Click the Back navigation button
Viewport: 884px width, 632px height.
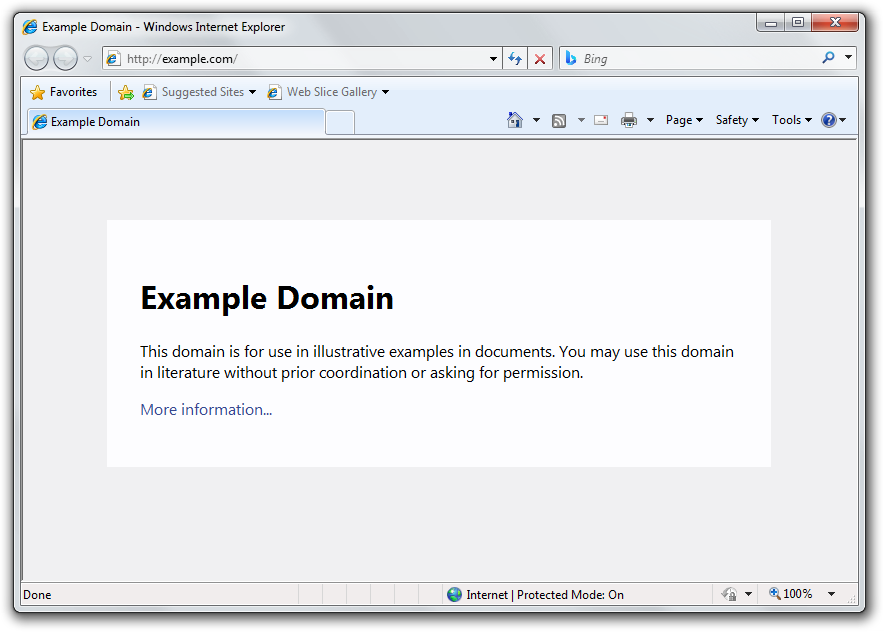[x=37, y=59]
